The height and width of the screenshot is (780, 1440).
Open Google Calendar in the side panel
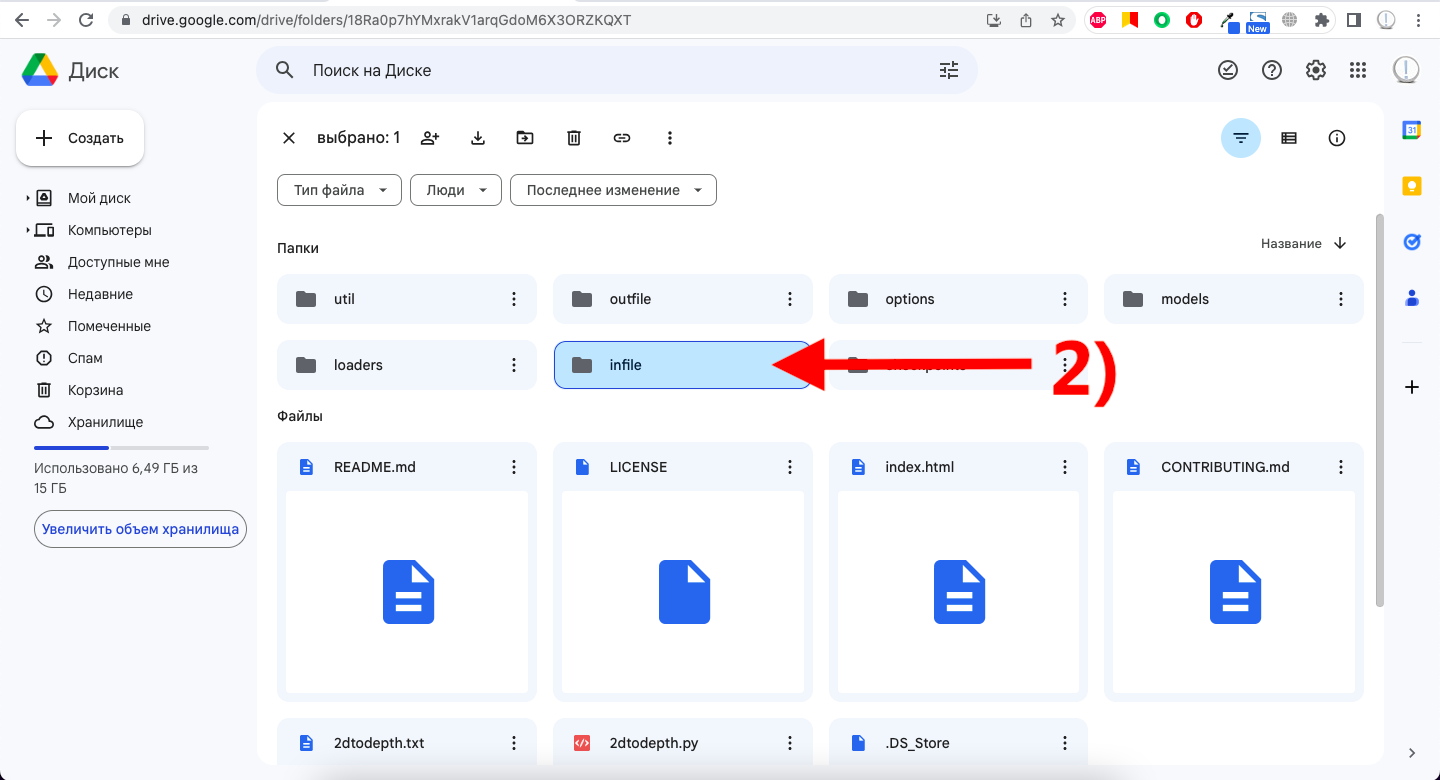click(1412, 130)
